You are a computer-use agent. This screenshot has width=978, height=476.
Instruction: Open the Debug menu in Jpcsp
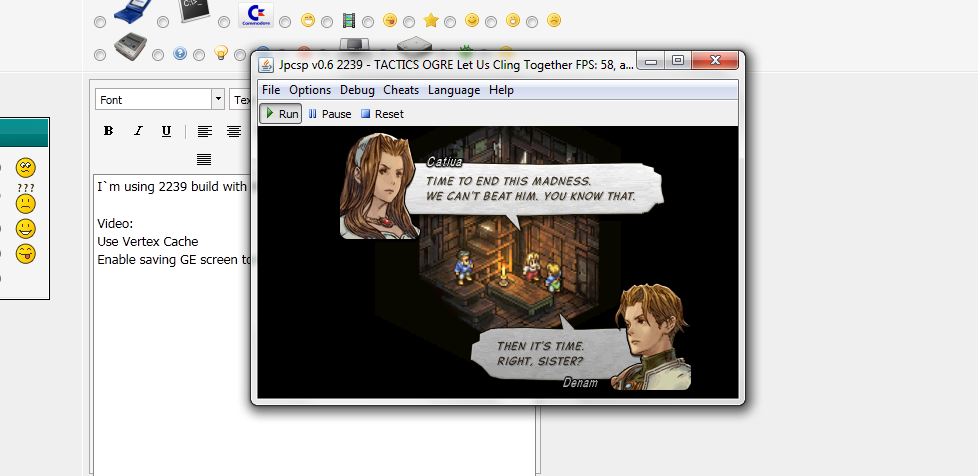[x=357, y=90]
